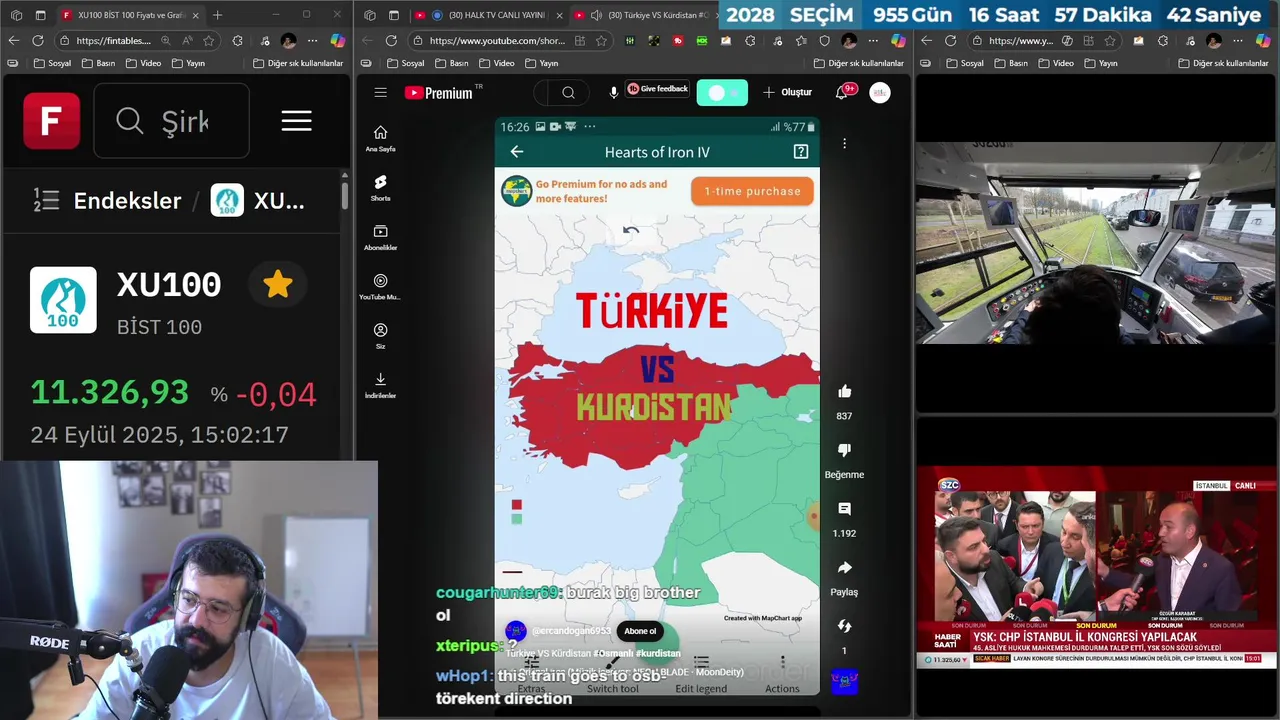1280x720 pixels.
Task: Open a new tab in Fintables window
Action: 217,15
